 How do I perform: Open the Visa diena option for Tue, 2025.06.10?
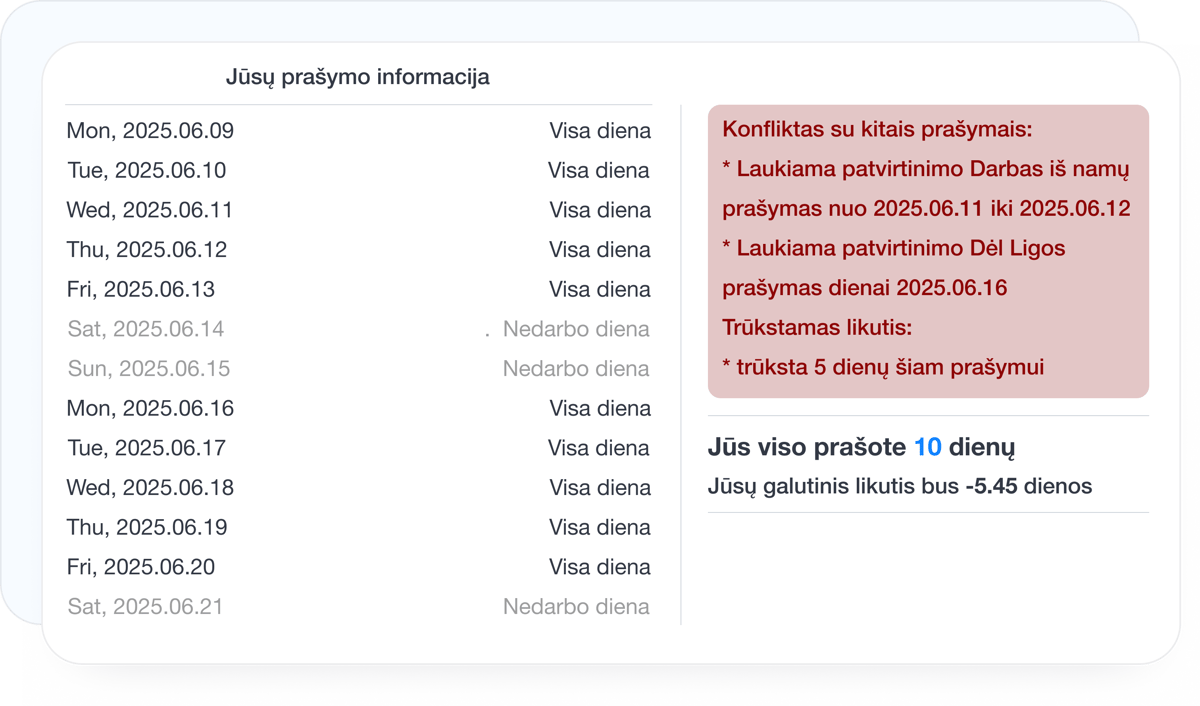(599, 170)
